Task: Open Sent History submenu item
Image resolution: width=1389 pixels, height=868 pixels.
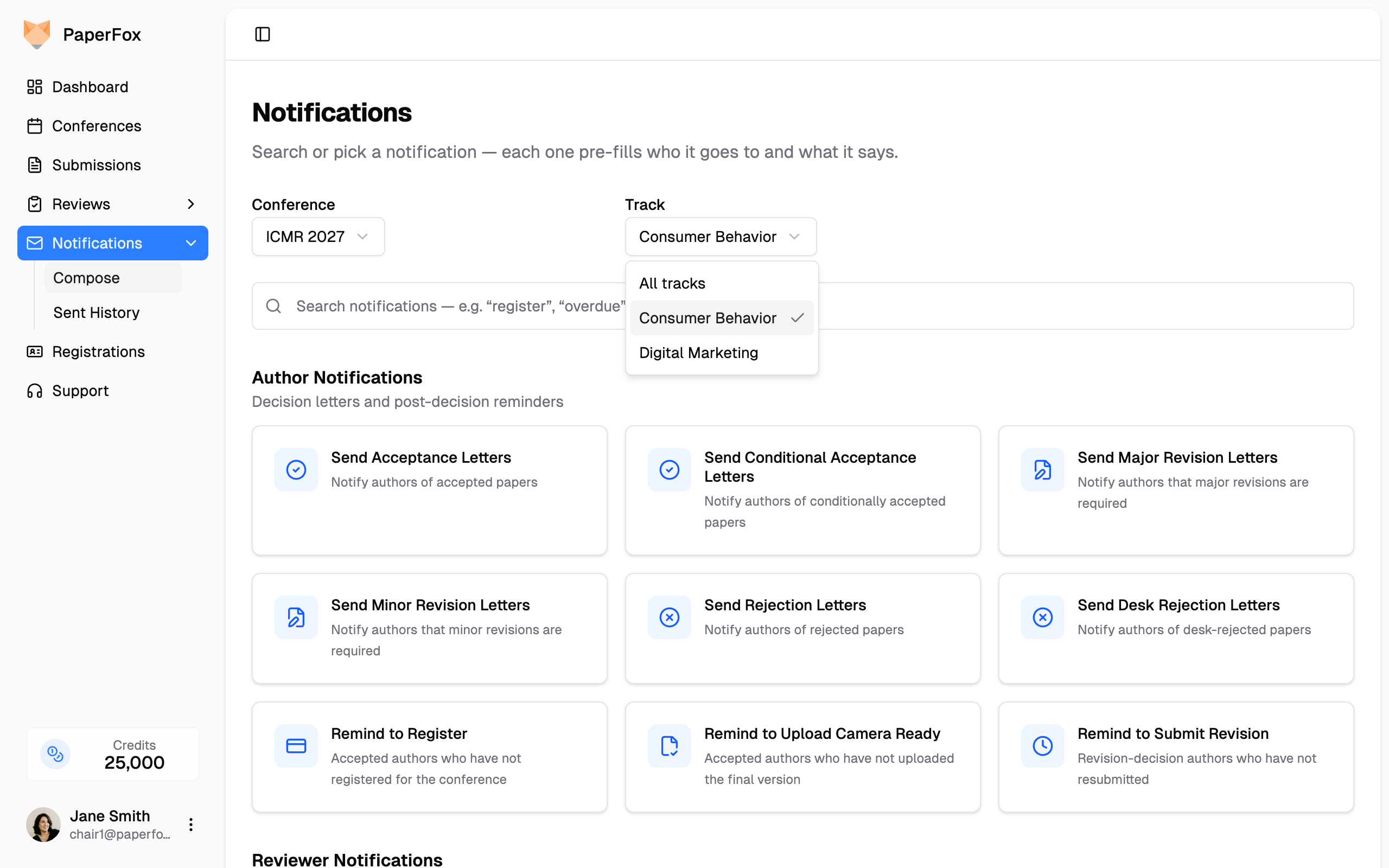Action: [x=97, y=312]
